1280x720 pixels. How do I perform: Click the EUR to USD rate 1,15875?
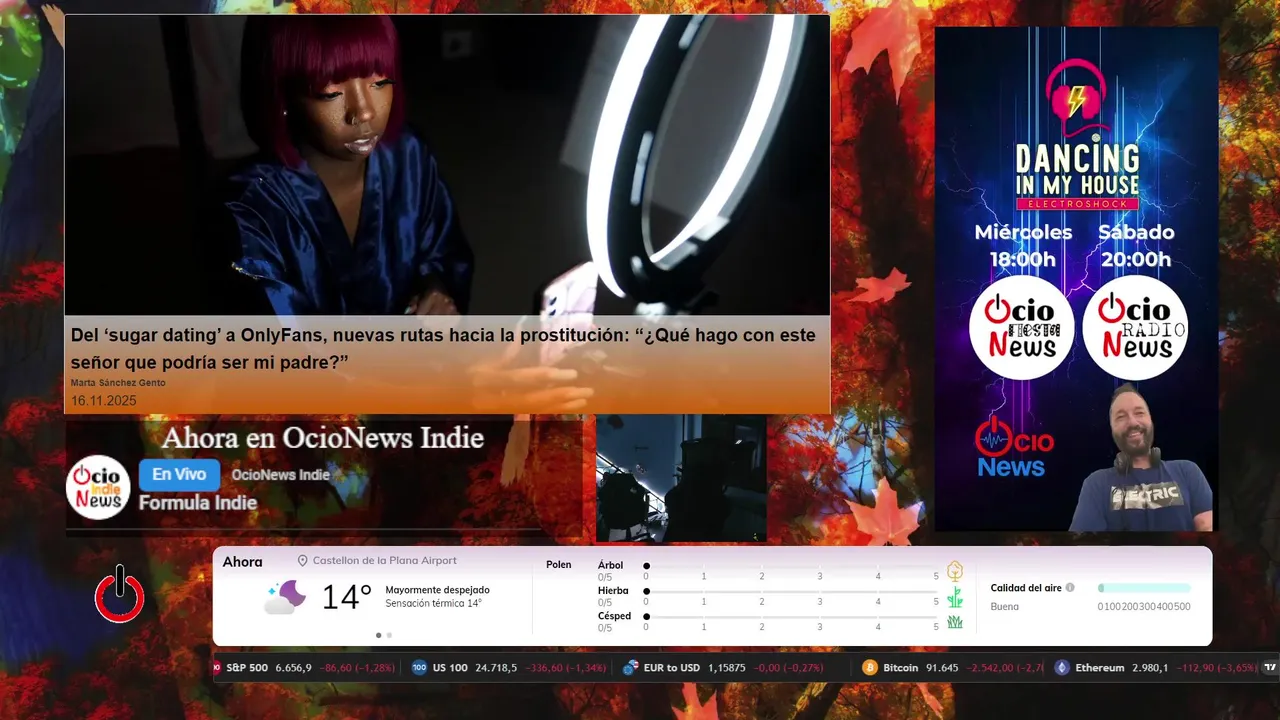(x=727, y=667)
